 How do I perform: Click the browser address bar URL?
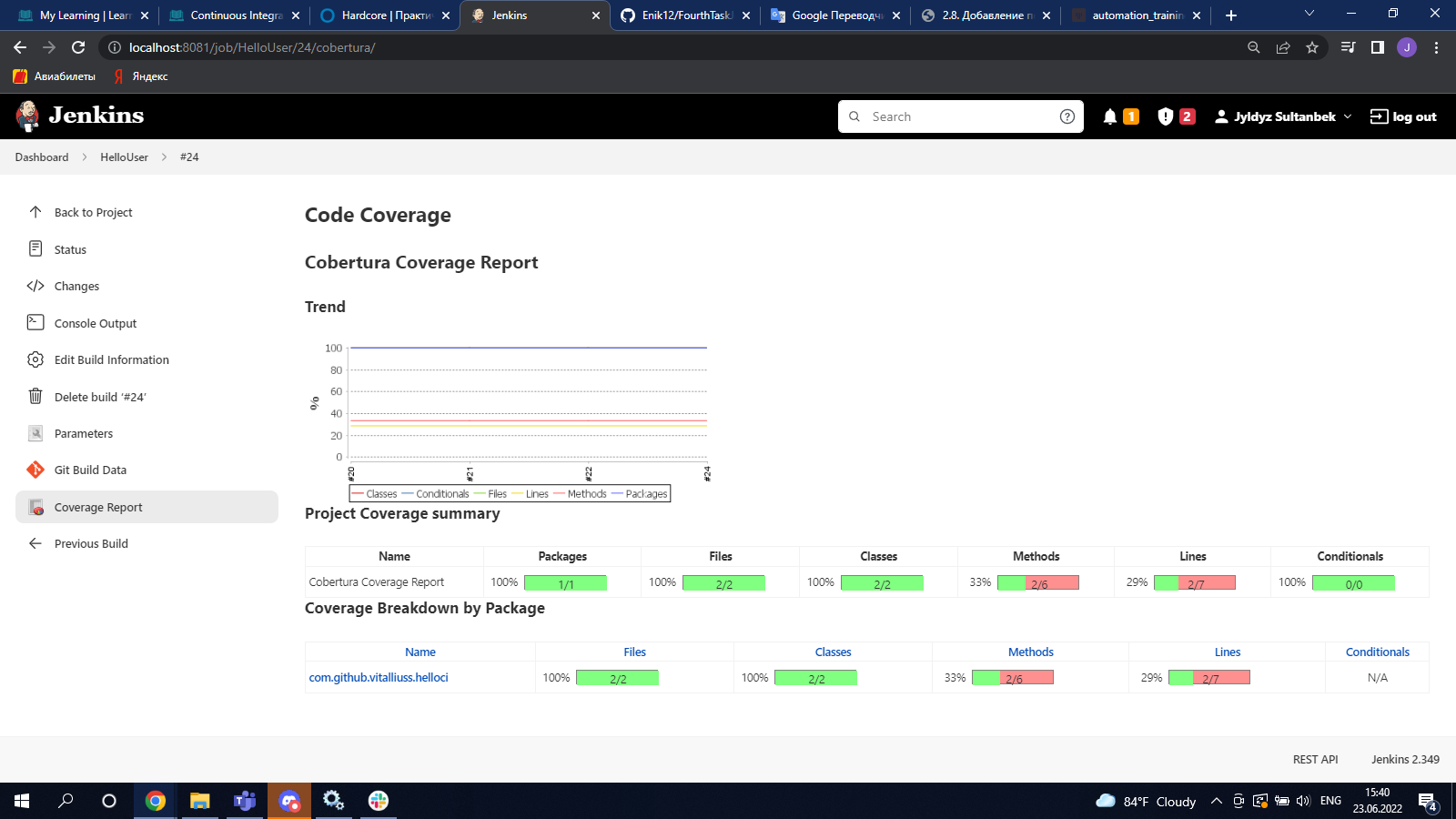tap(252, 47)
